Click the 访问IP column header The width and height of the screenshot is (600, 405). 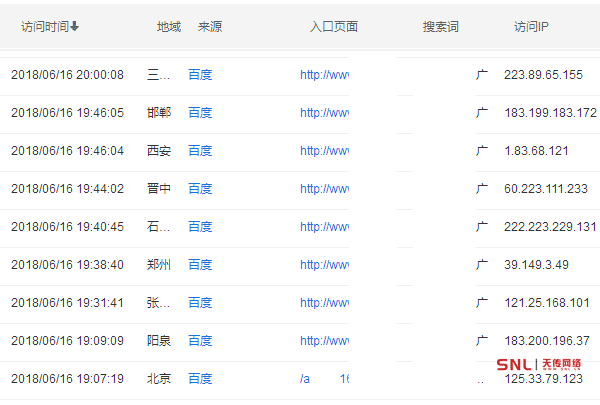click(x=531, y=27)
